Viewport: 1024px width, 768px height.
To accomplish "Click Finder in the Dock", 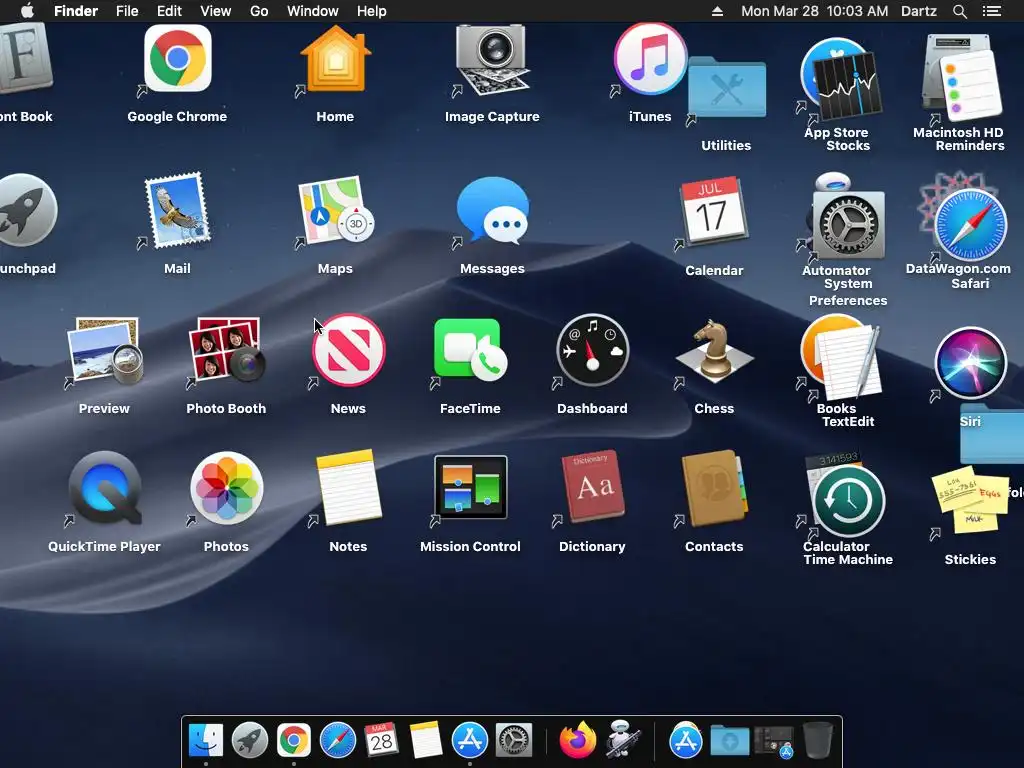I will [x=206, y=740].
